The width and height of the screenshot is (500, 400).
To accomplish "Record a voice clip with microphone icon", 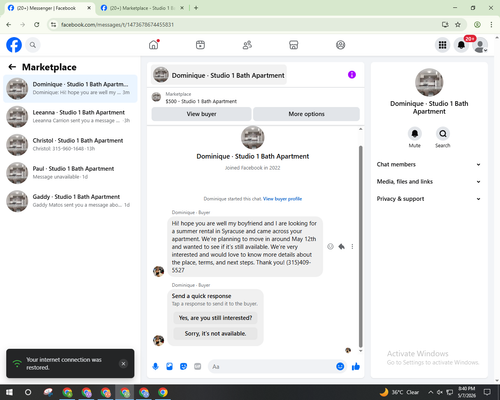I will (155, 367).
